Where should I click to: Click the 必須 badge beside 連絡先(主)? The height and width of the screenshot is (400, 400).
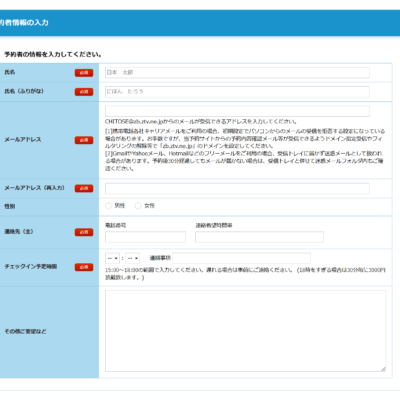pyautogui.click(x=84, y=232)
